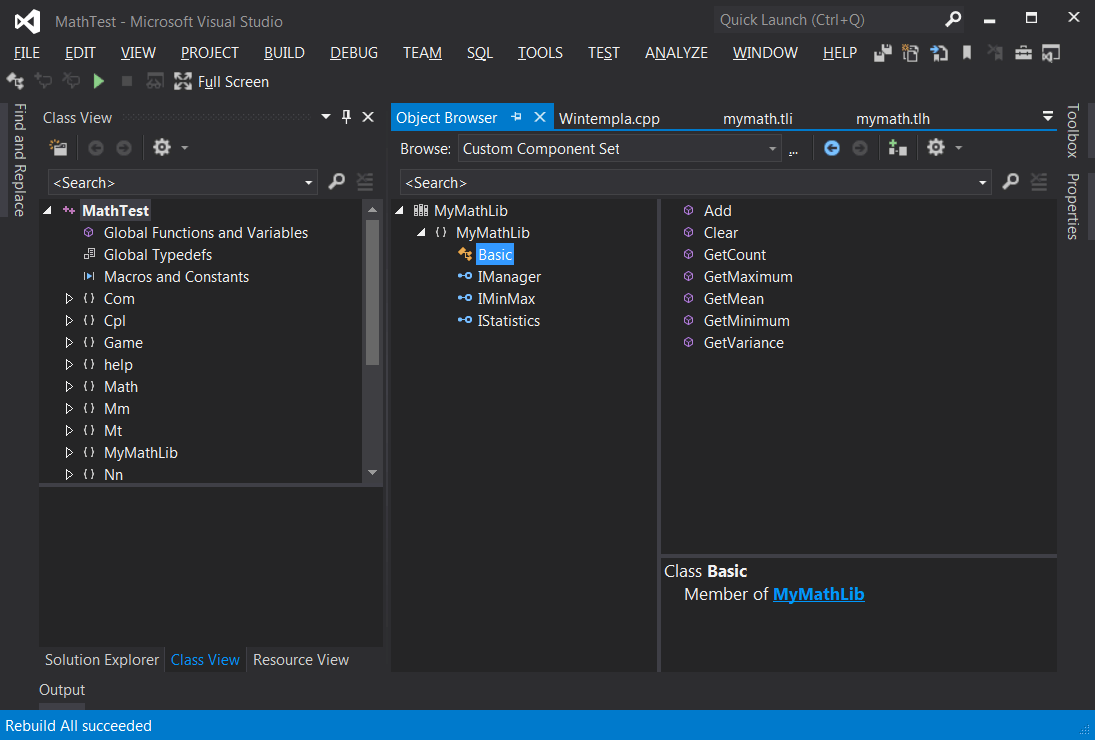The width and height of the screenshot is (1095, 740).
Task: Click the green Start Debugging play icon
Action: click(98, 82)
